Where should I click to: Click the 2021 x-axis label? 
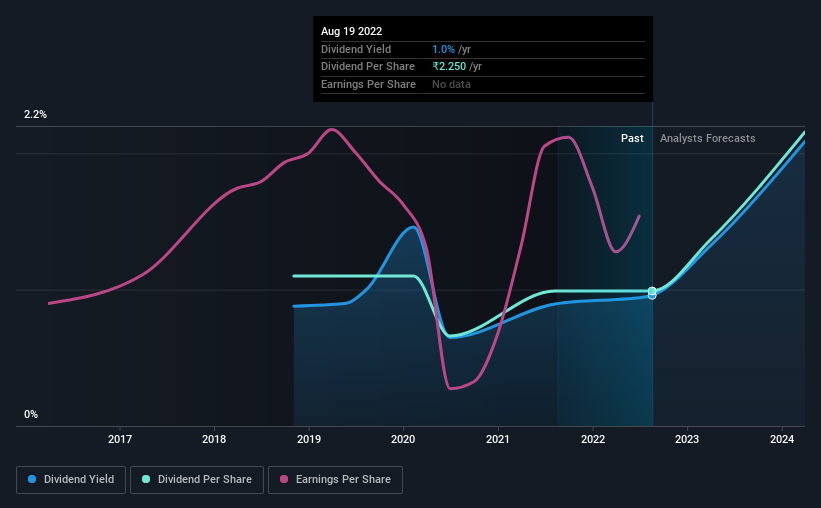pos(498,439)
